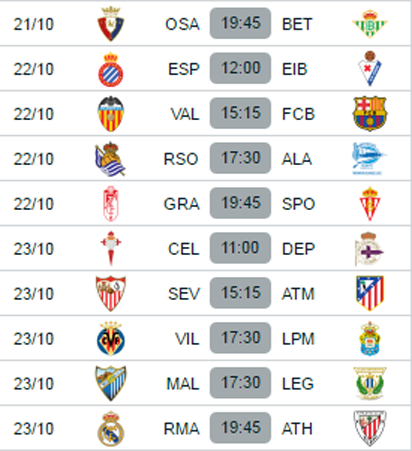Click the SPO team abbreviation
Viewport: 412px width, 451px height.
click(x=298, y=204)
